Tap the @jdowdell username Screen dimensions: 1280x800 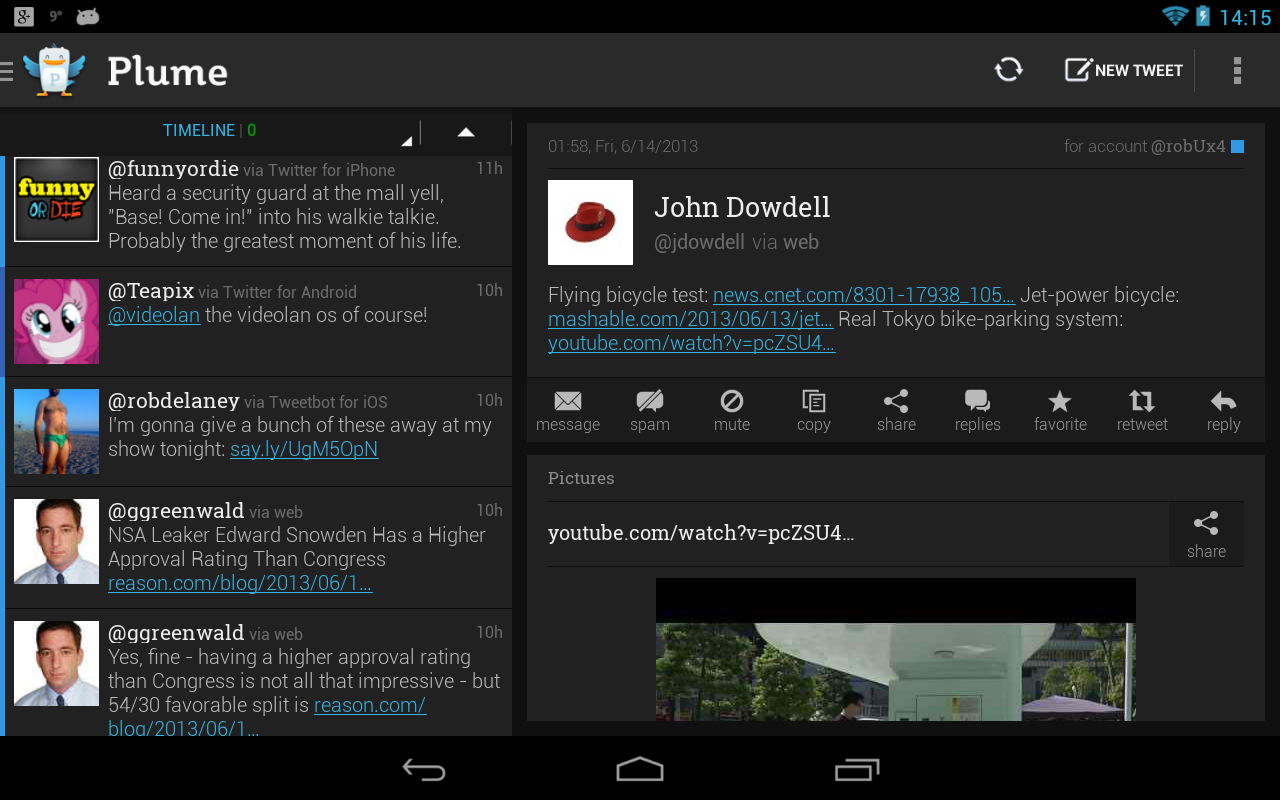pyautogui.click(x=699, y=242)
